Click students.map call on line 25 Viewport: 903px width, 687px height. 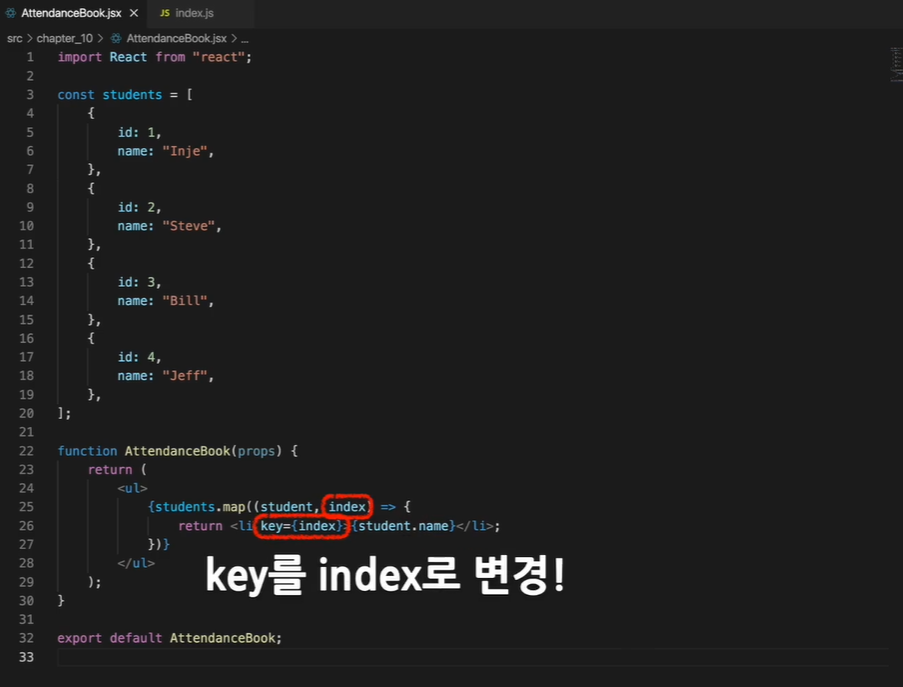(200, 507)
